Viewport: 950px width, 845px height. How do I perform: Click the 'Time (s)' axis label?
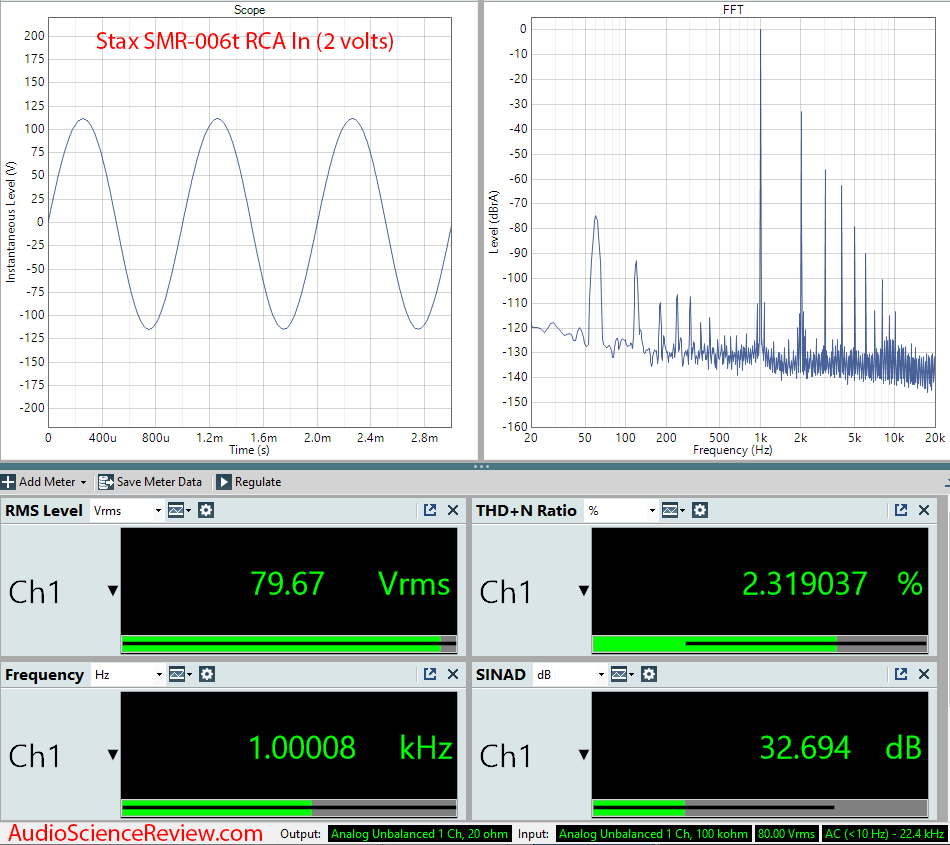[249, 450]
